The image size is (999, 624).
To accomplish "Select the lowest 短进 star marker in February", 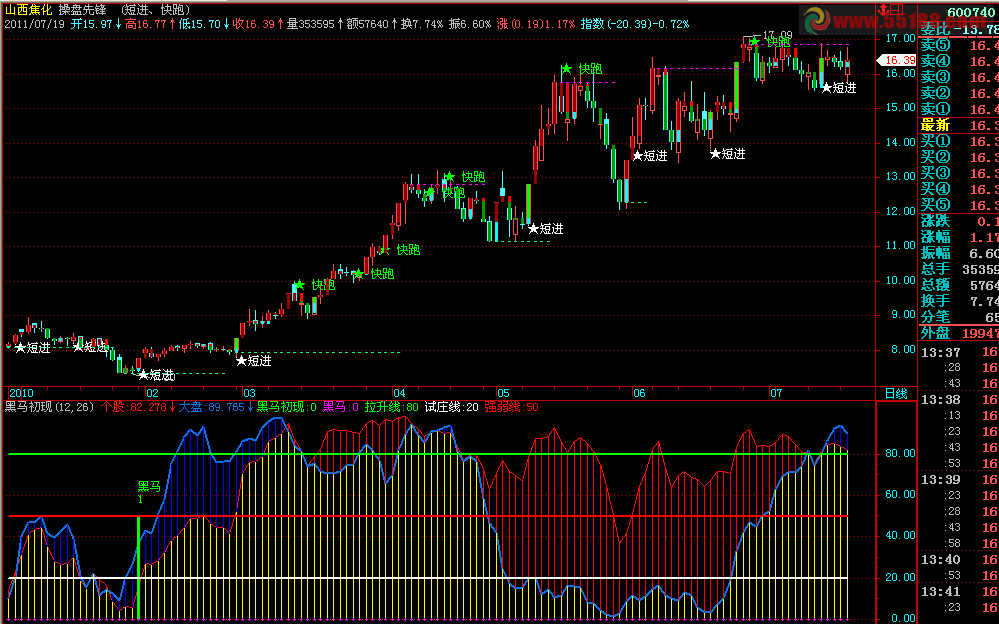I will coord(143,375).
